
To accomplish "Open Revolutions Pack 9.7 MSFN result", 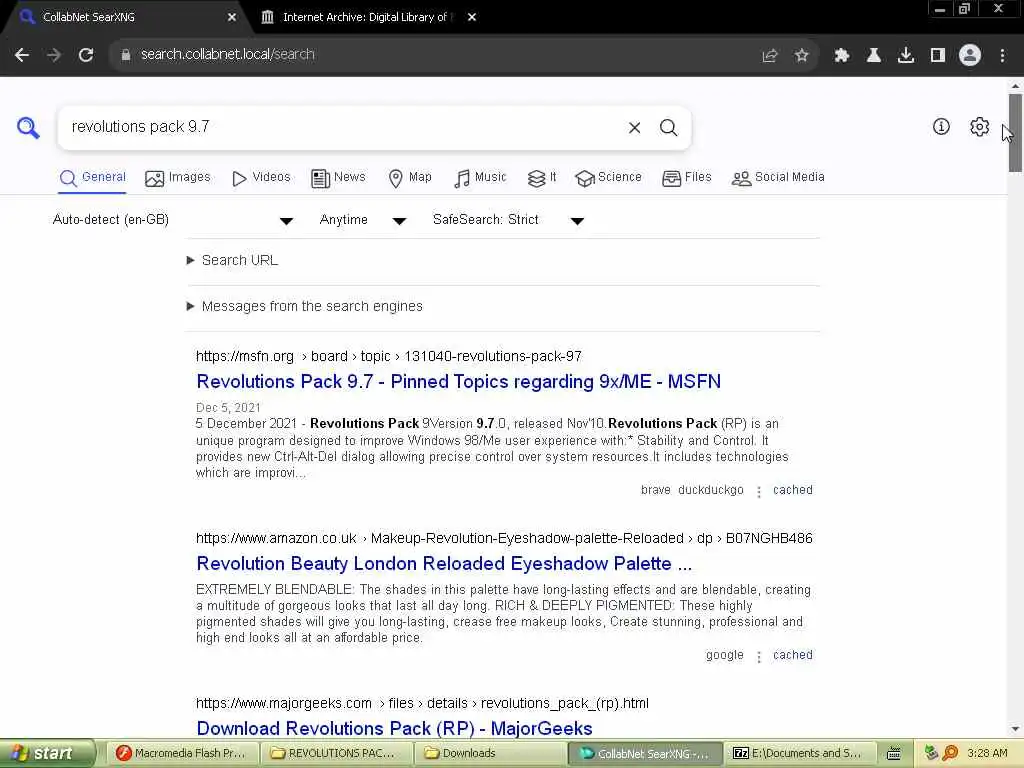I will pyautogui.click(x=458, y=381).
